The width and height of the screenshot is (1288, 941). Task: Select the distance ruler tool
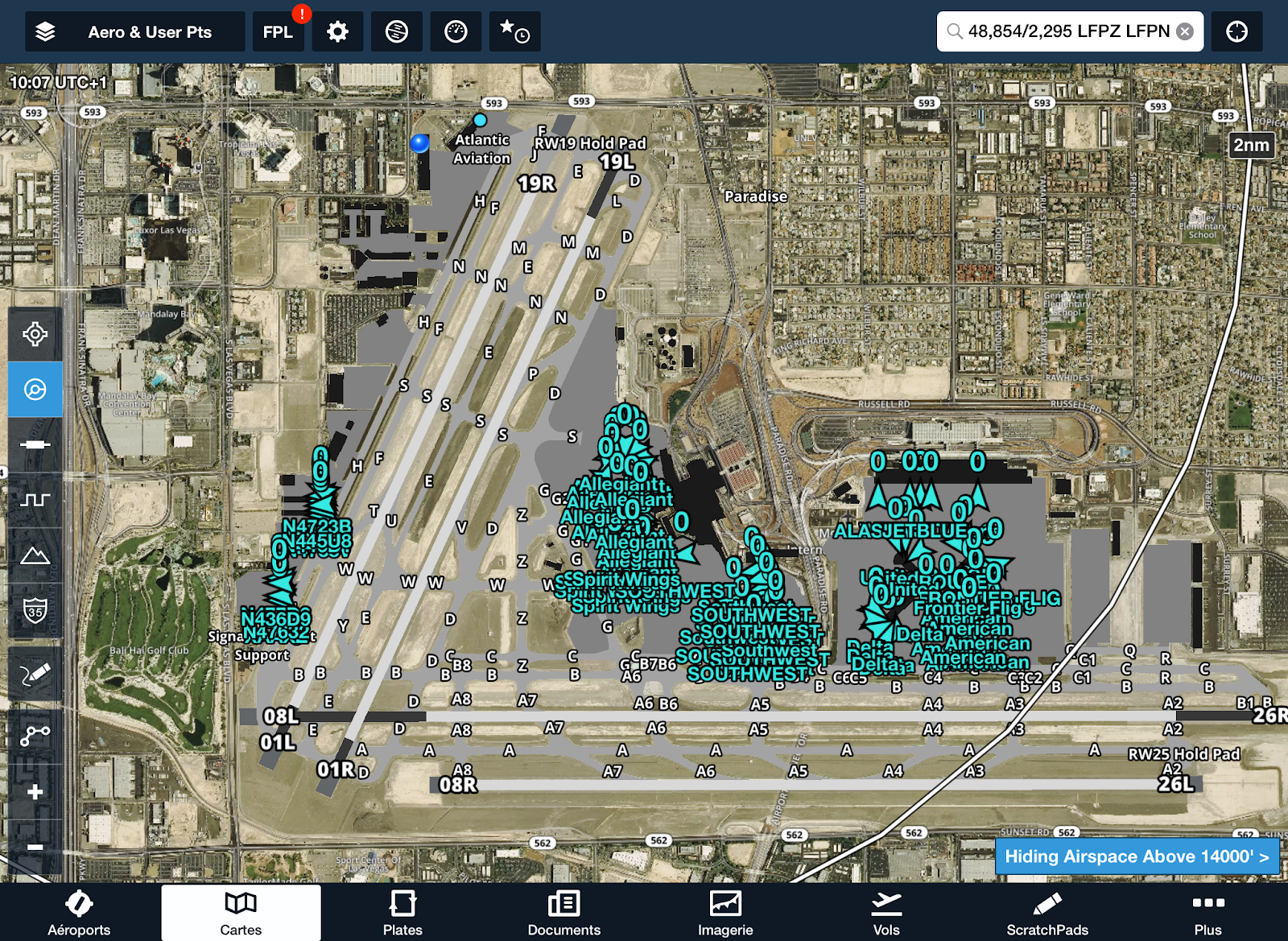coord(35,444)
